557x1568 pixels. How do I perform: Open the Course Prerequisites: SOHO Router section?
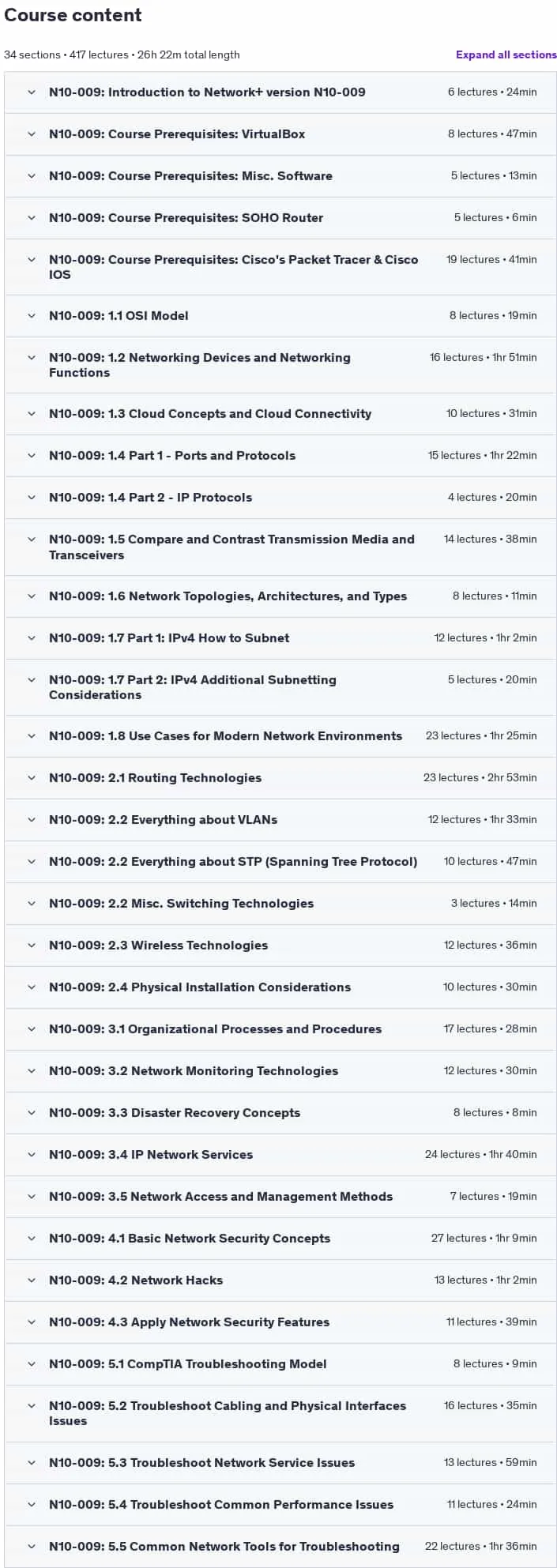280,218
